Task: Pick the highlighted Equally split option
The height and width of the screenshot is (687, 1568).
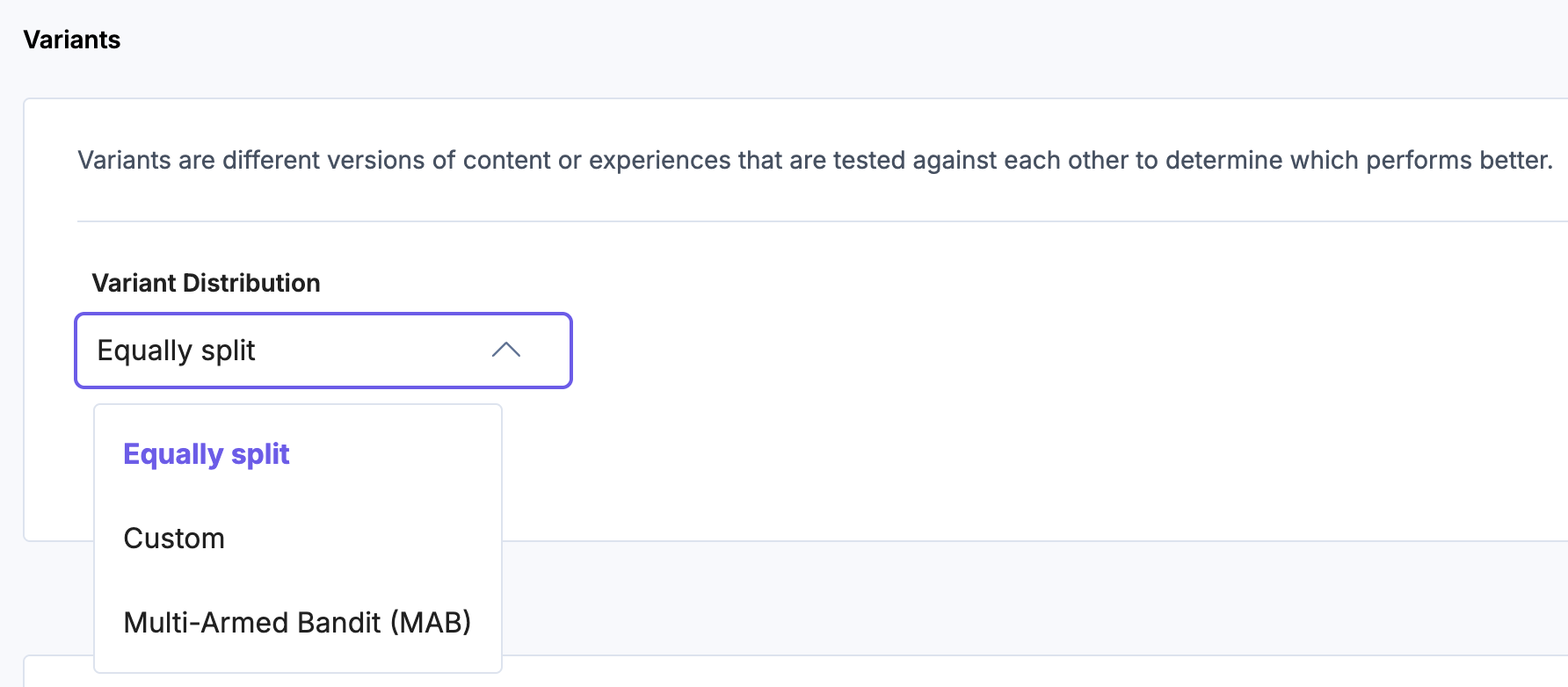Action: coord(207,454)
